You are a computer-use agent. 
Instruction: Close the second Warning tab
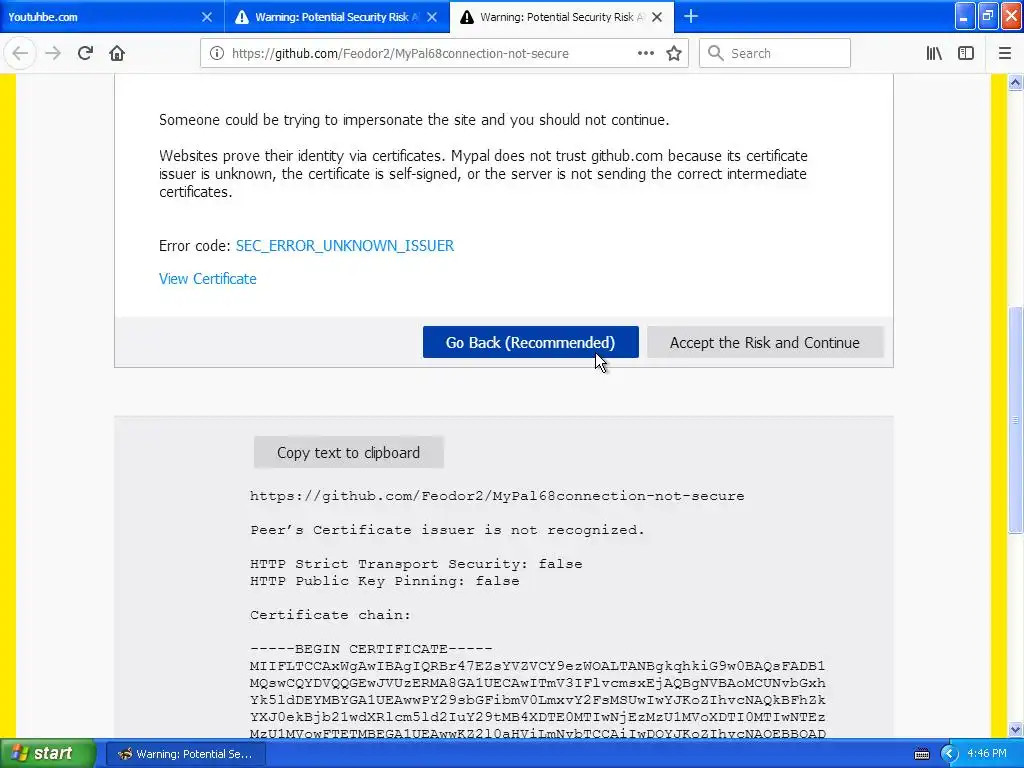tap(432, 17)
